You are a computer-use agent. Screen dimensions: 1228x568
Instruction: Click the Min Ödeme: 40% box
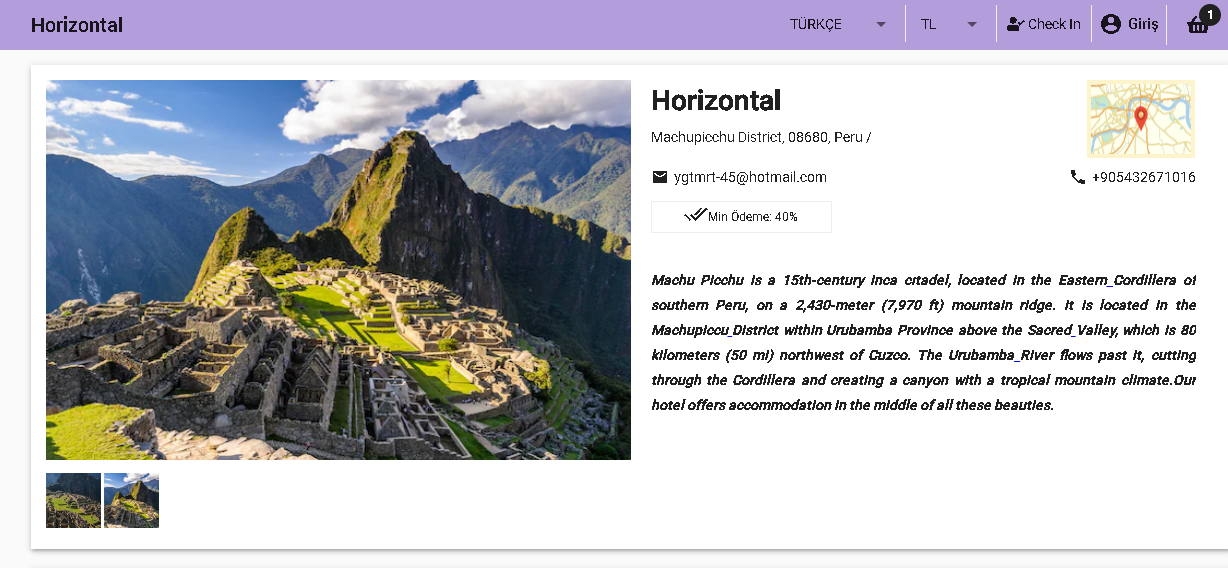pyautogui.click(x=741, y=216)
